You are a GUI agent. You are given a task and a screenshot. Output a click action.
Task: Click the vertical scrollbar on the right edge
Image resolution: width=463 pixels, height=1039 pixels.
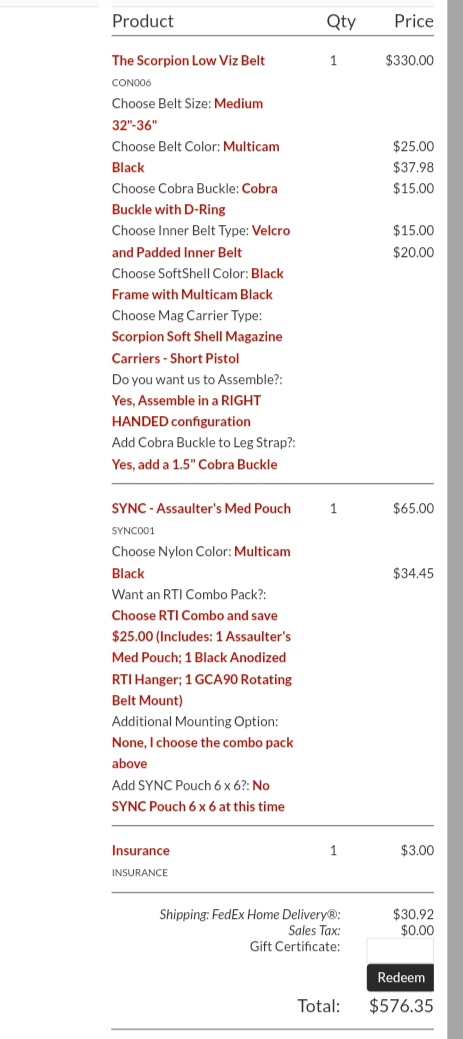tap(455, 520)
